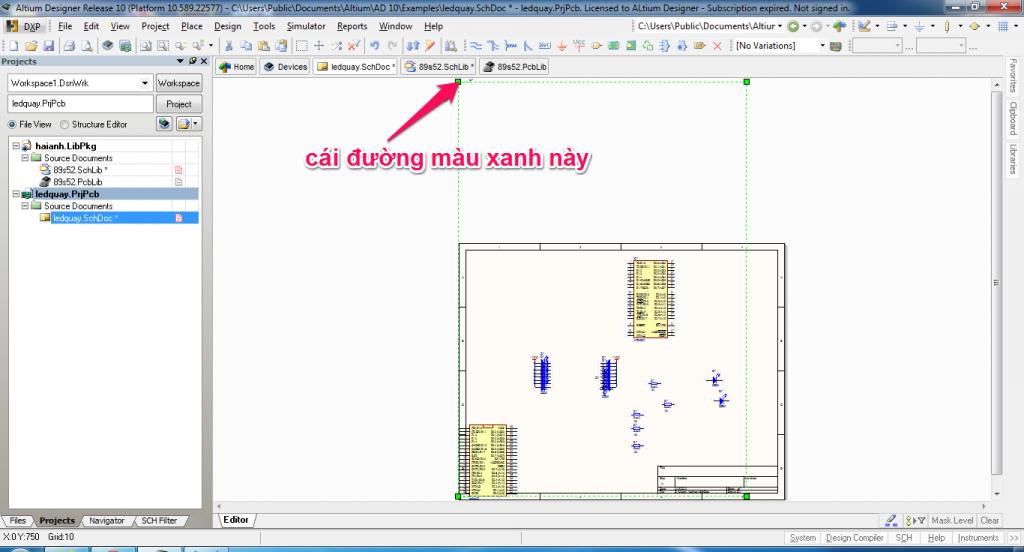Click the Place Part gate icon
Image resolution: width=1024 pixels, height=552 pixels.
click(596, 46)
